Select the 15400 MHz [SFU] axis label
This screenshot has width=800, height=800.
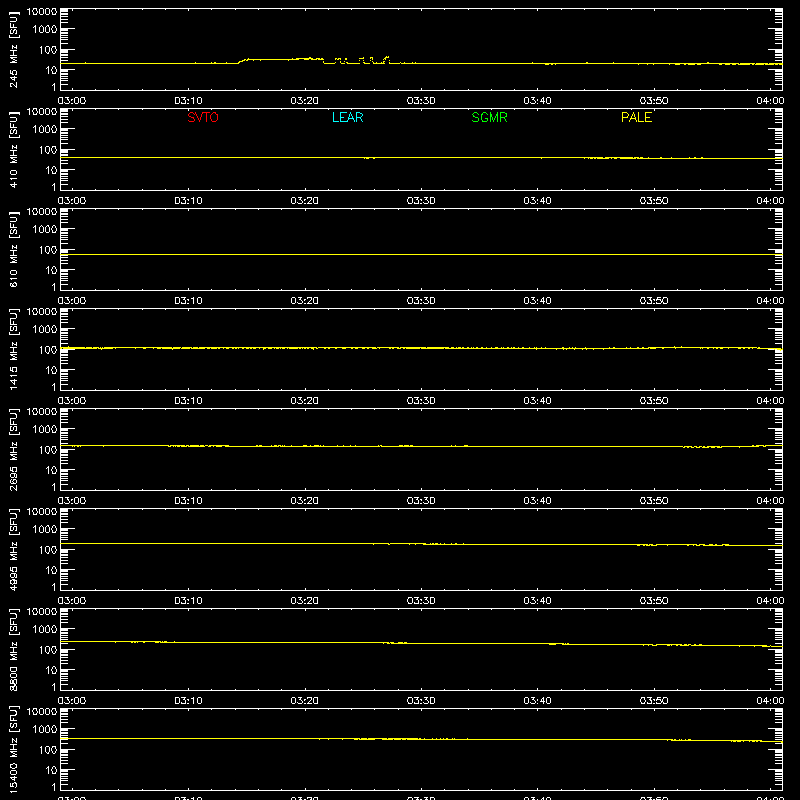pyautogui.click(x=13, y=749)
